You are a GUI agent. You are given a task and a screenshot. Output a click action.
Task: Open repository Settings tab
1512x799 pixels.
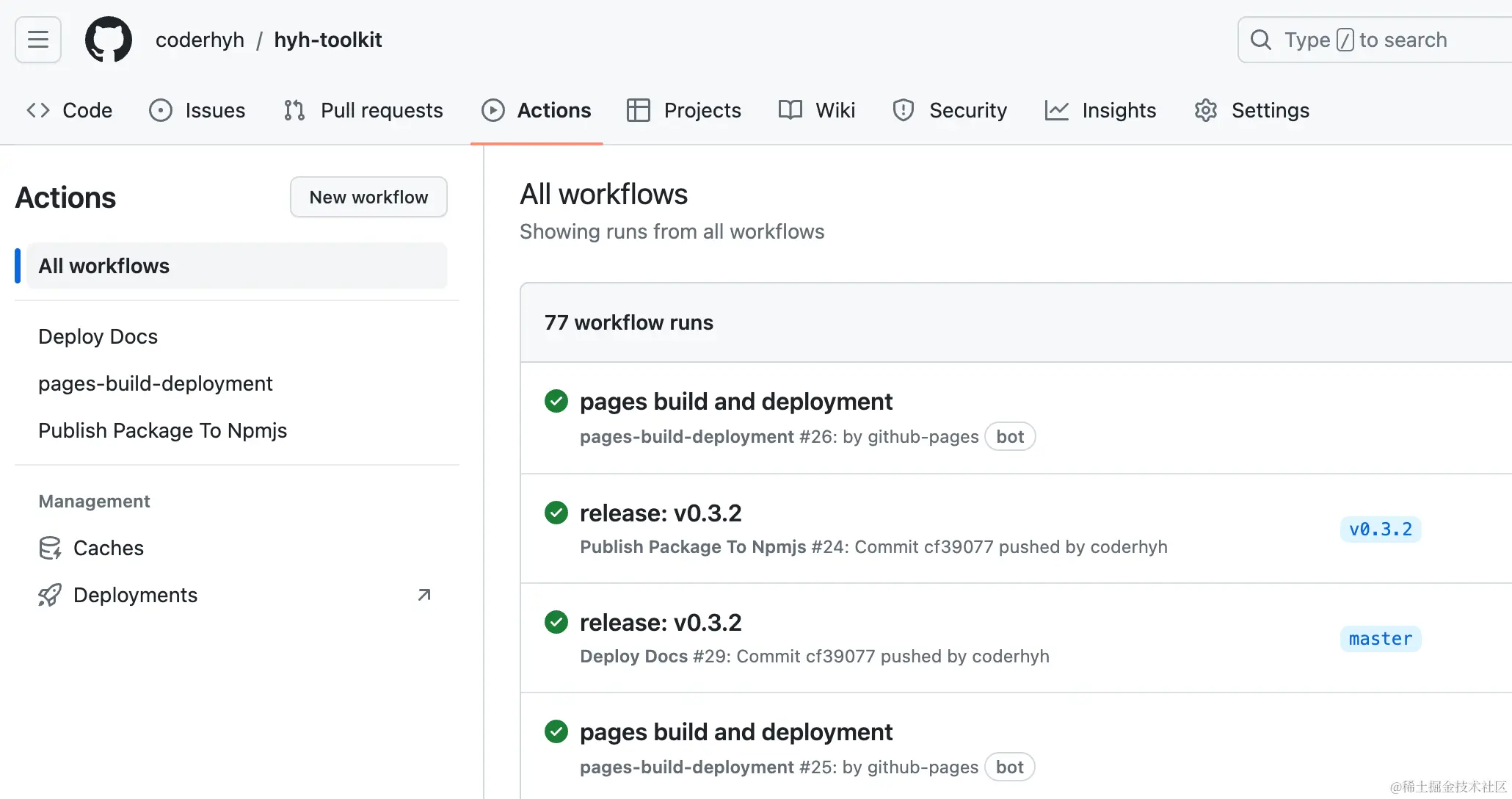1252,110
